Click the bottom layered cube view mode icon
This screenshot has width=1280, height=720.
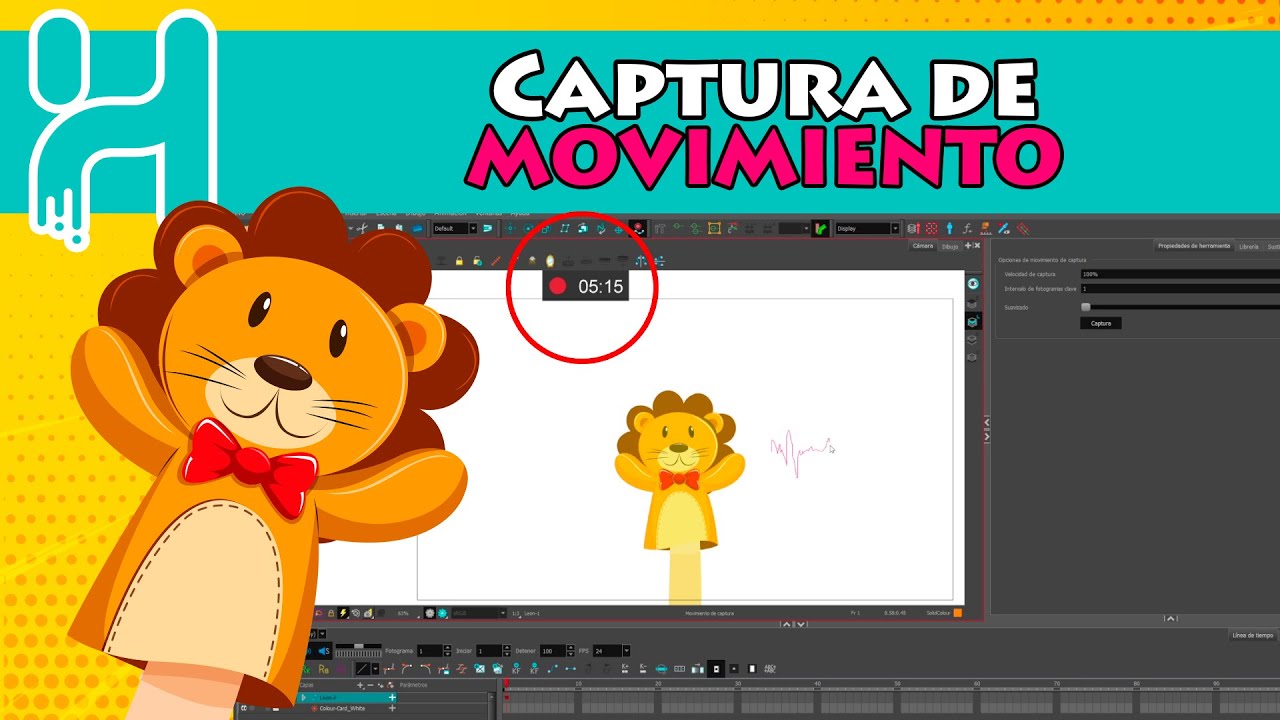[972, 357]
